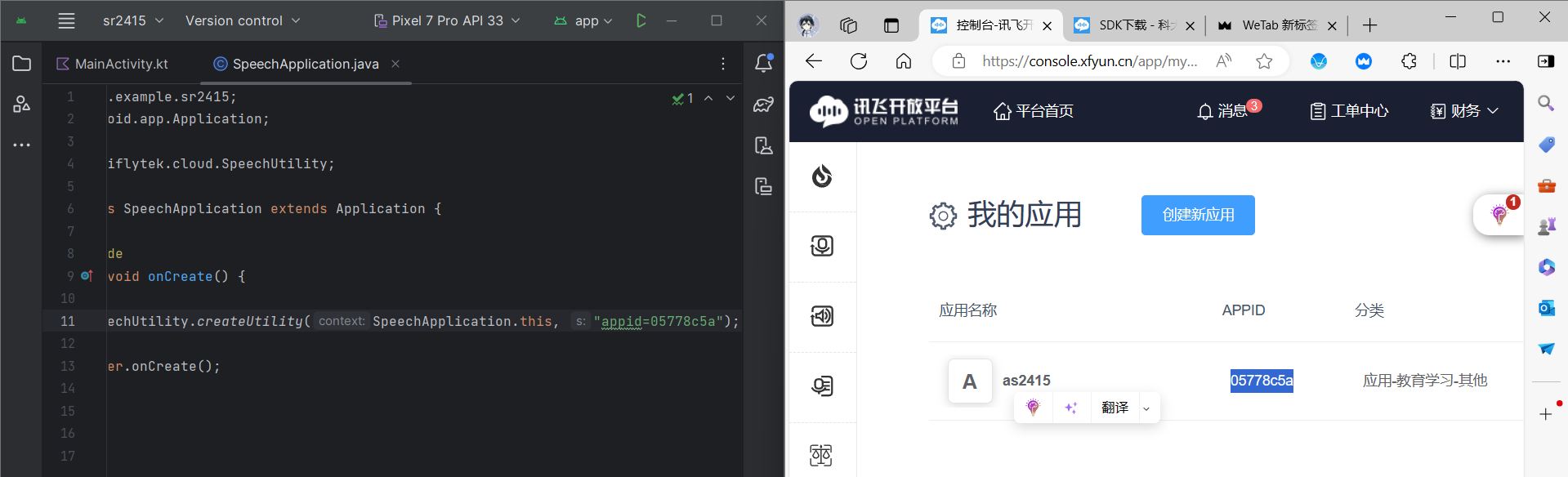This screenshot has width=1568, height=477.
Task: Expand the sr2415 project dropdown
Action: pyautogui.click(x=133, y=20)
